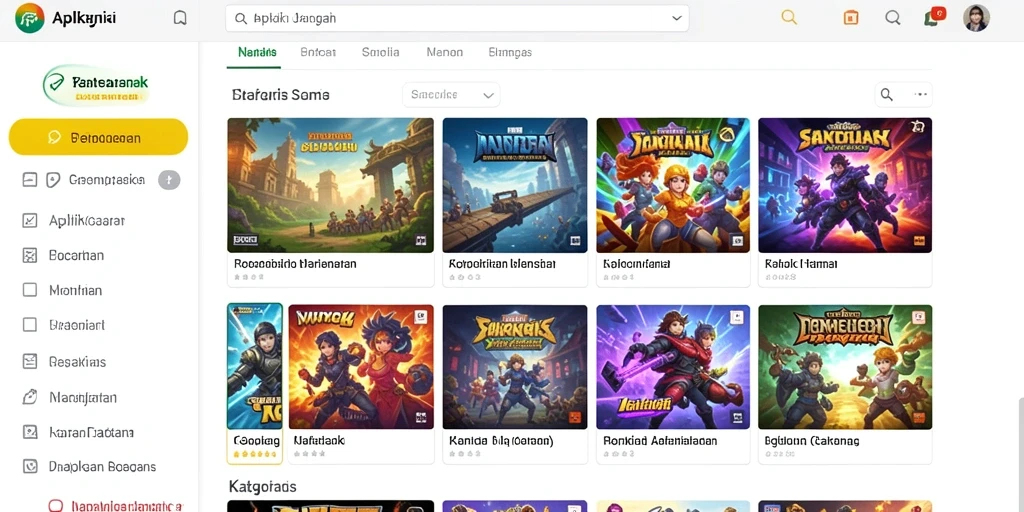Click the Bocarhan sidebar icon
The height and width of the screenshot is (512, 1024).
29,255
